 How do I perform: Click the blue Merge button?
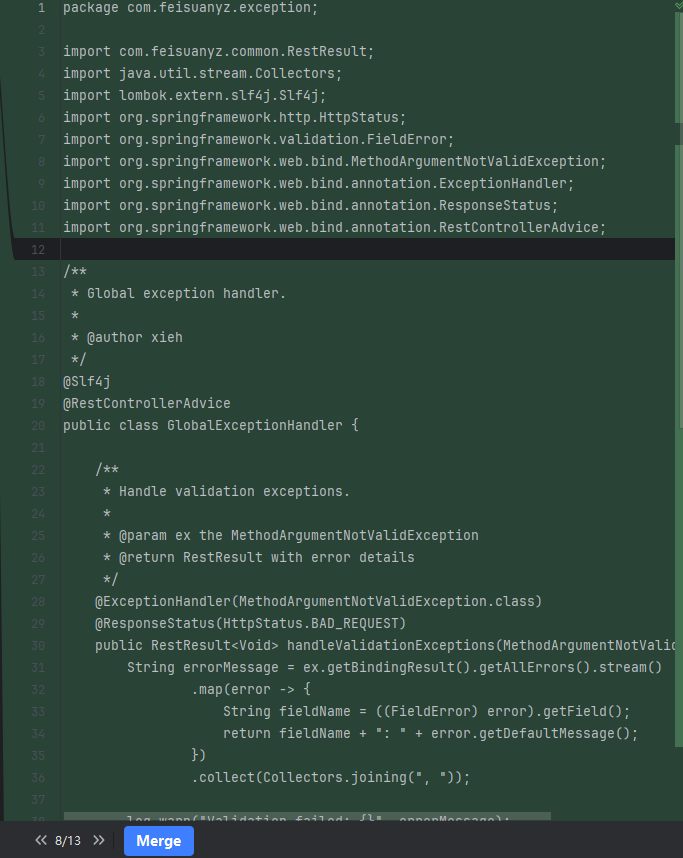[158, 841]
